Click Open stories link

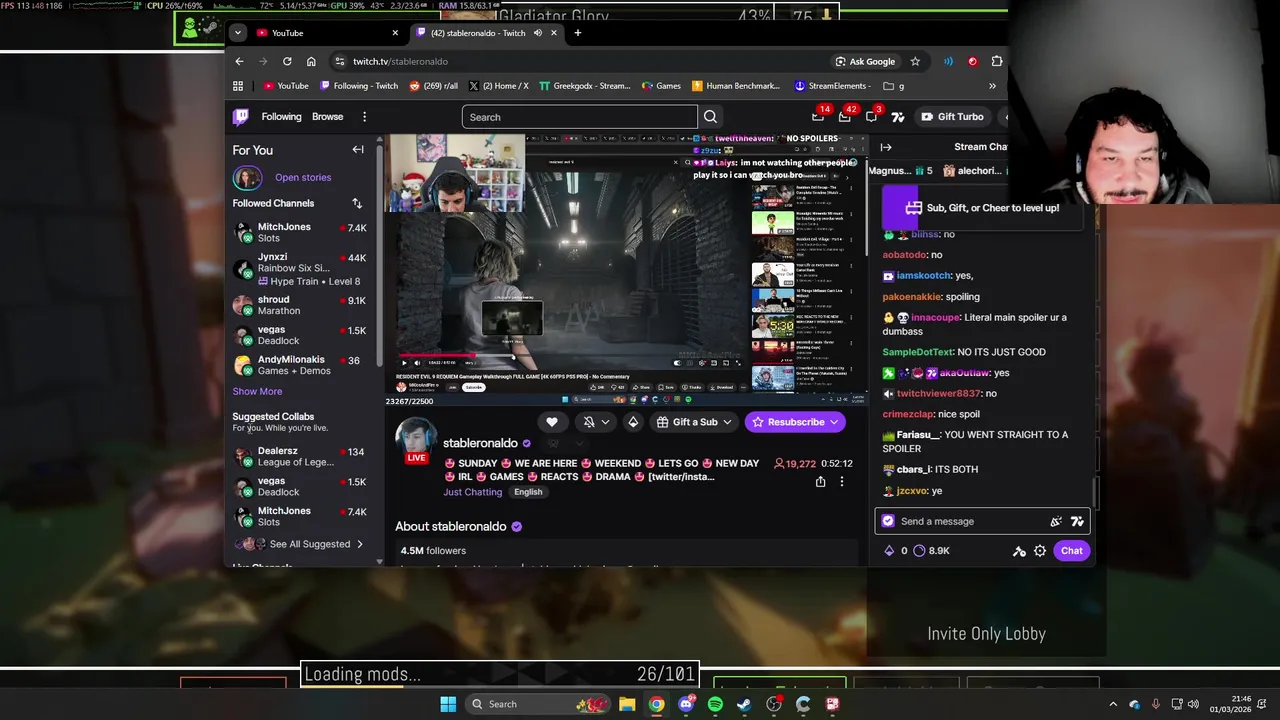pyautogui.click(x=303, y=178)
